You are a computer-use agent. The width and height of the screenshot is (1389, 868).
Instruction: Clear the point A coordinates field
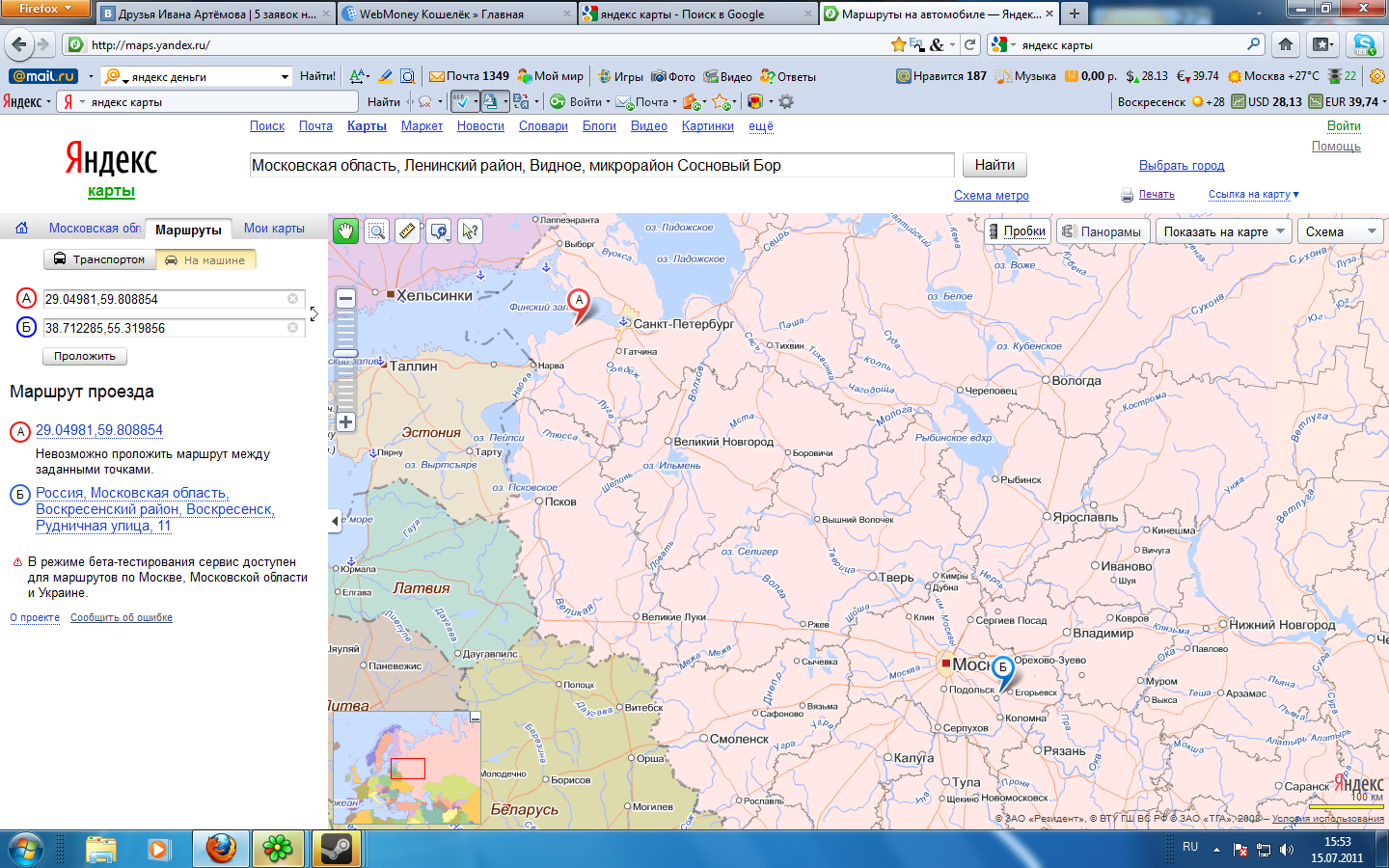pos(292,299)
